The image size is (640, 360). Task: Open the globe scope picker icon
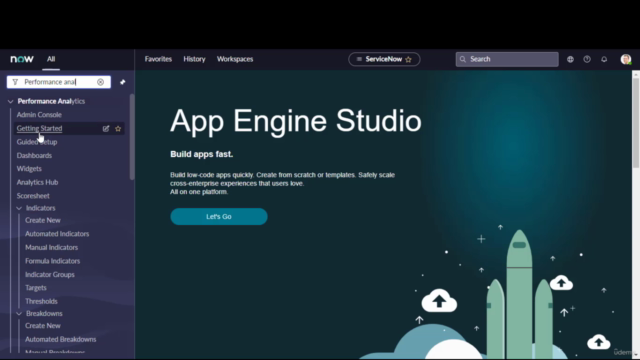coord(570,59)
